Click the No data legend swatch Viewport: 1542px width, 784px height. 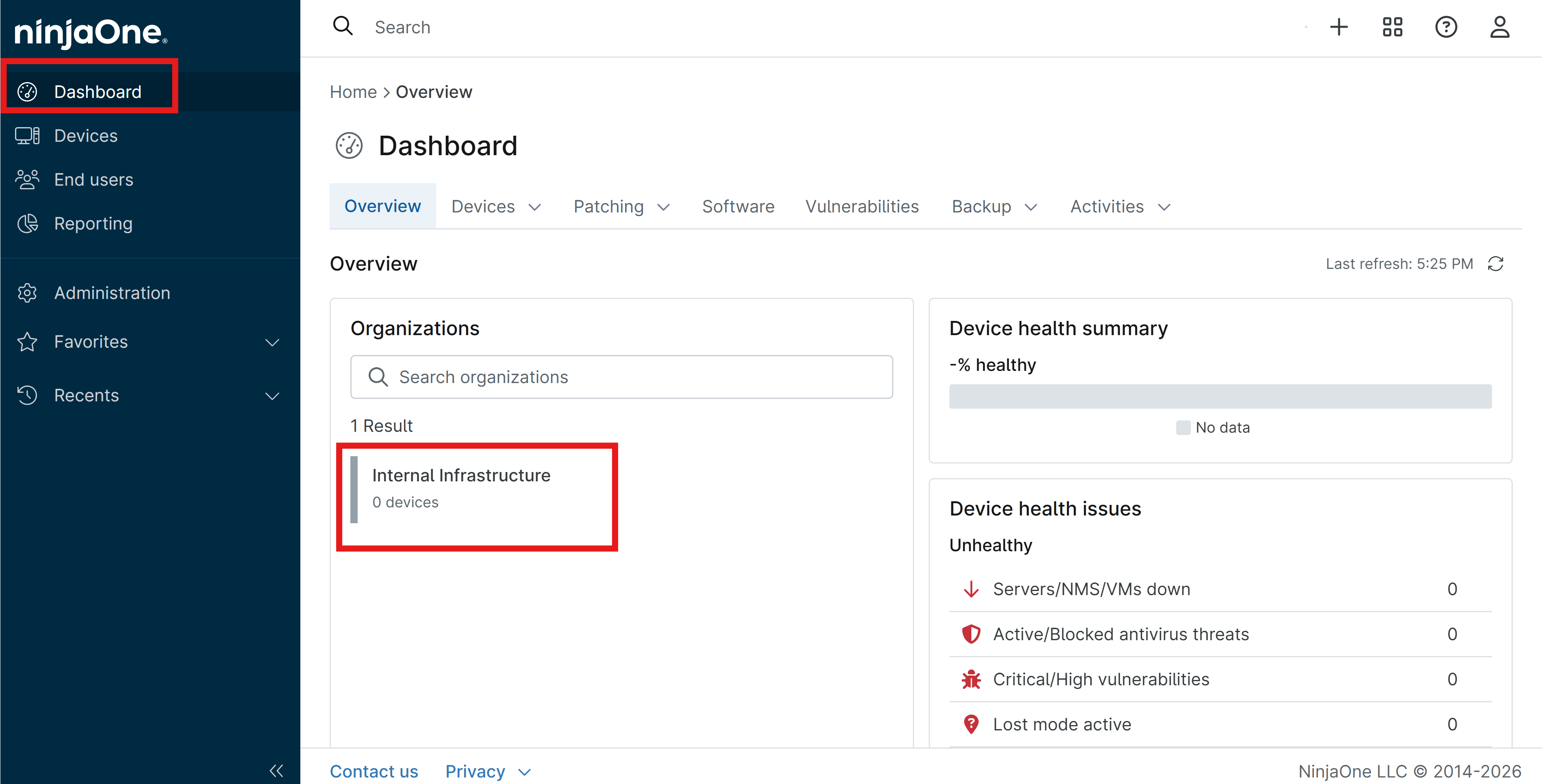[x=1183, y=427]
